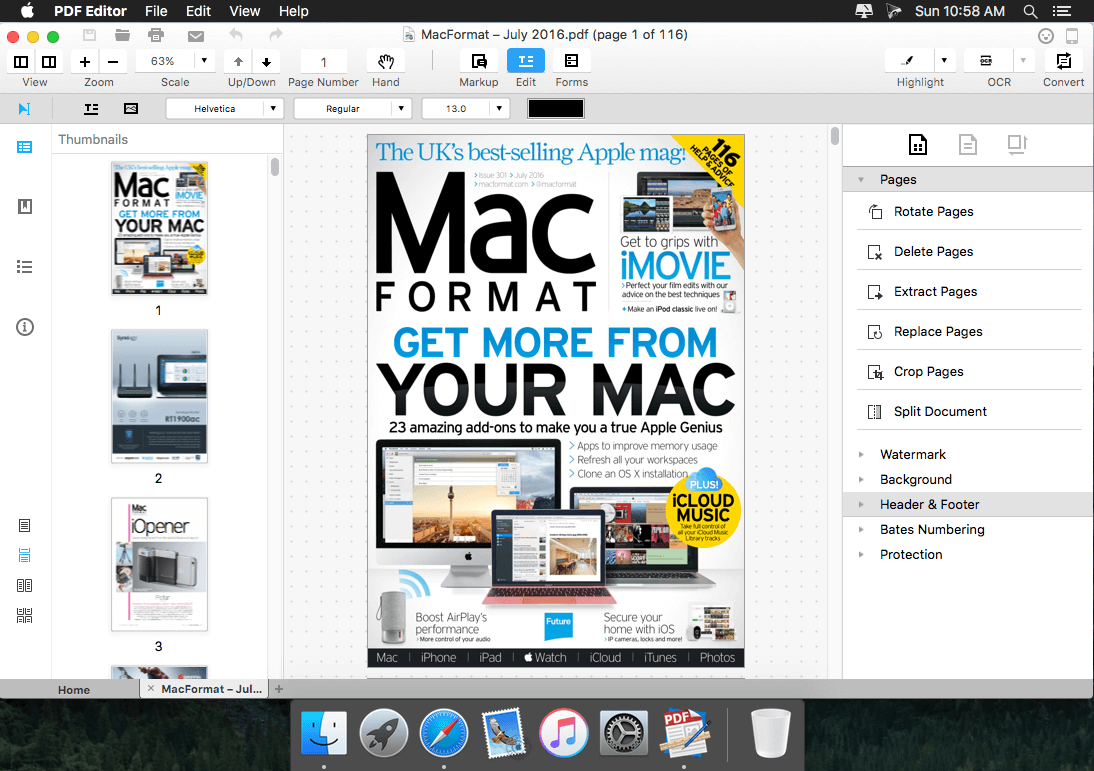Click the Email envelope icon

pos(196,36)
